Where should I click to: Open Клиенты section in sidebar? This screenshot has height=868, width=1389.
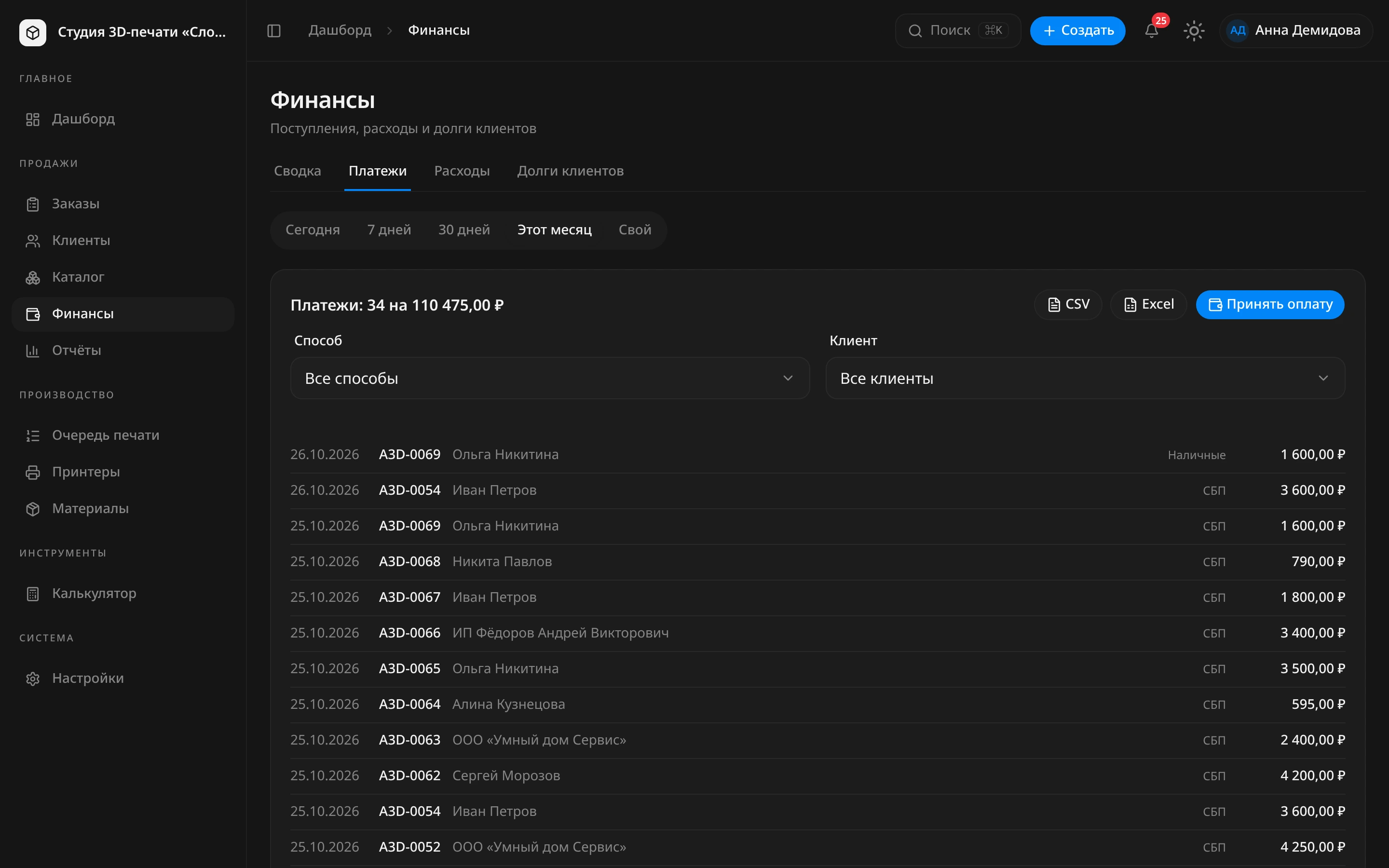[123, 241]
